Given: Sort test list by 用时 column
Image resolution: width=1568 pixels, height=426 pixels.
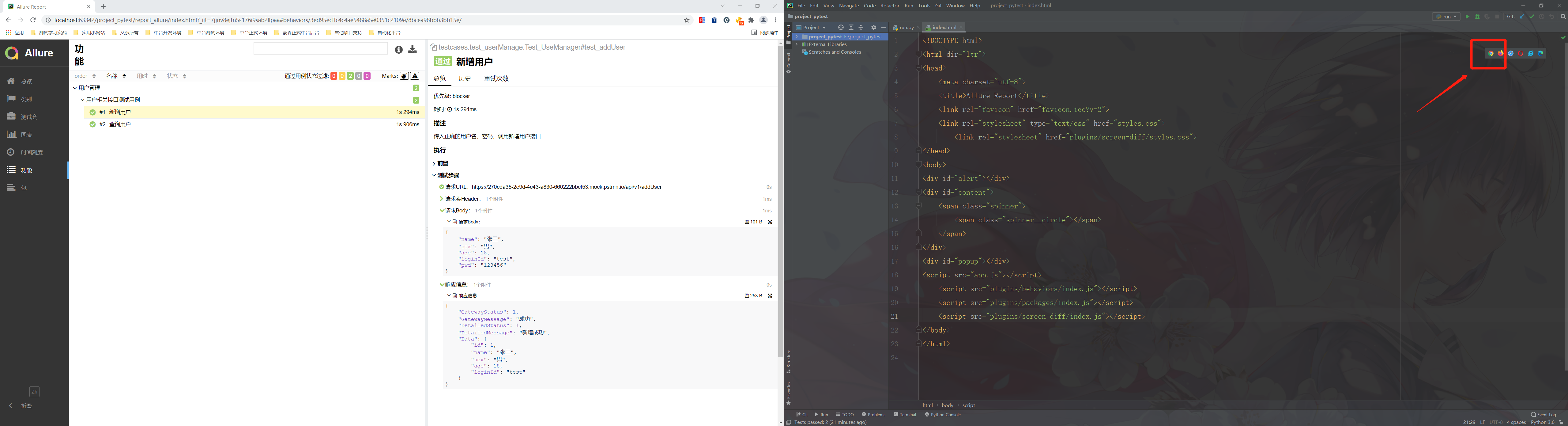Looking at the screenshot, I should point(146,76).
